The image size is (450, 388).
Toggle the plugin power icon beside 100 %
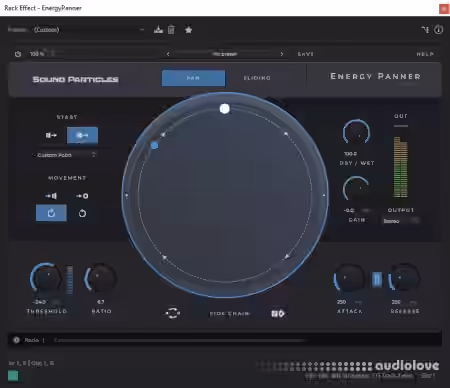click(x=18, y=54)
